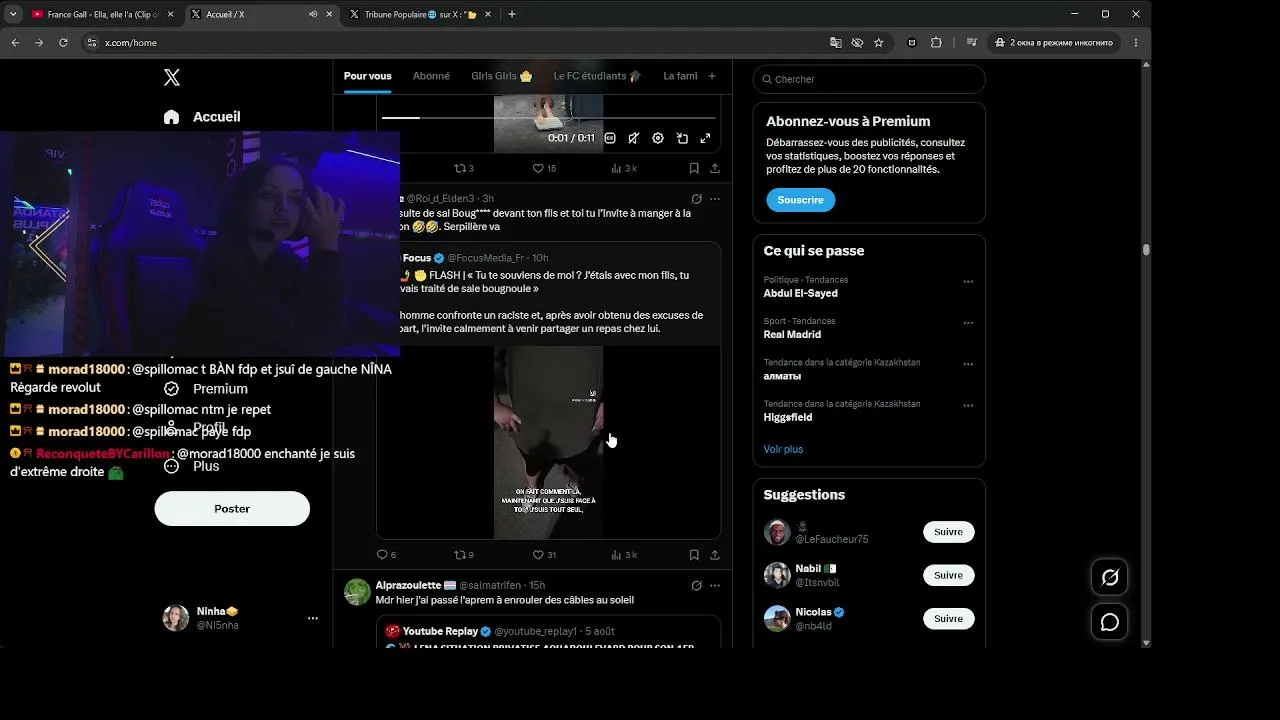Bookmark the tweet with 31 likes
Viewport: 1280px width, 720px height.
[694, 555]
